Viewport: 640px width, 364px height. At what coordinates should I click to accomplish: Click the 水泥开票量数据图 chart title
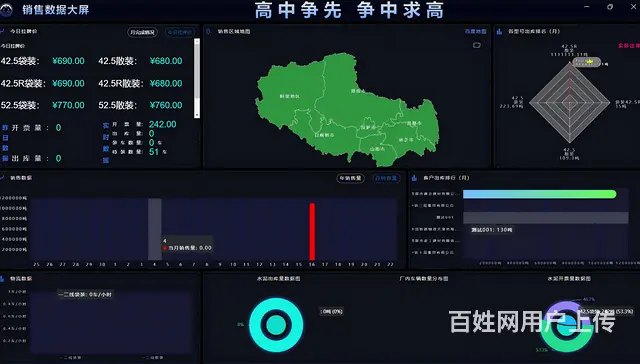[569, 278]
